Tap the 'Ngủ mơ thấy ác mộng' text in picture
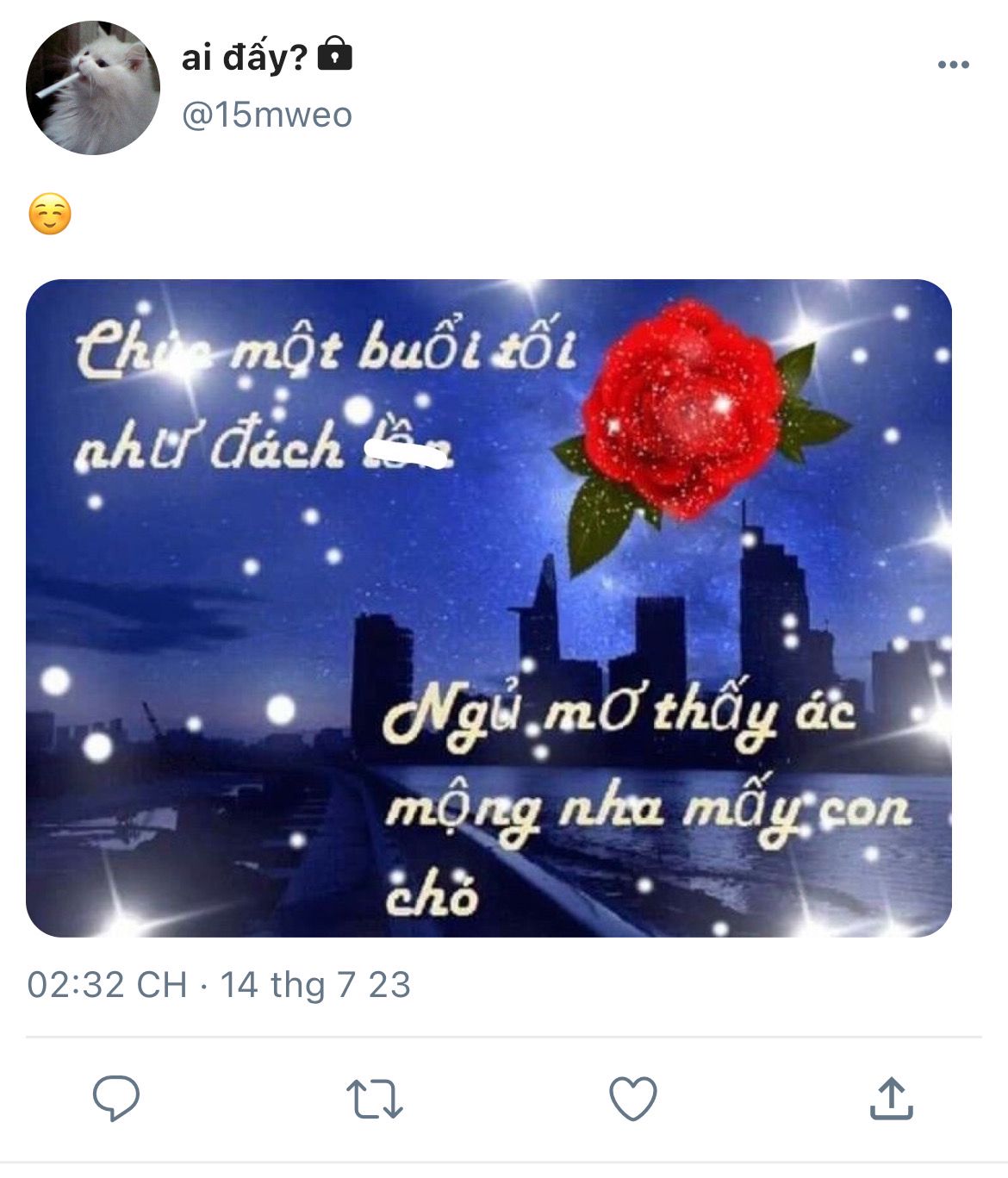Viewport: 1008px width, 1178px height. [x=620, y=763]
